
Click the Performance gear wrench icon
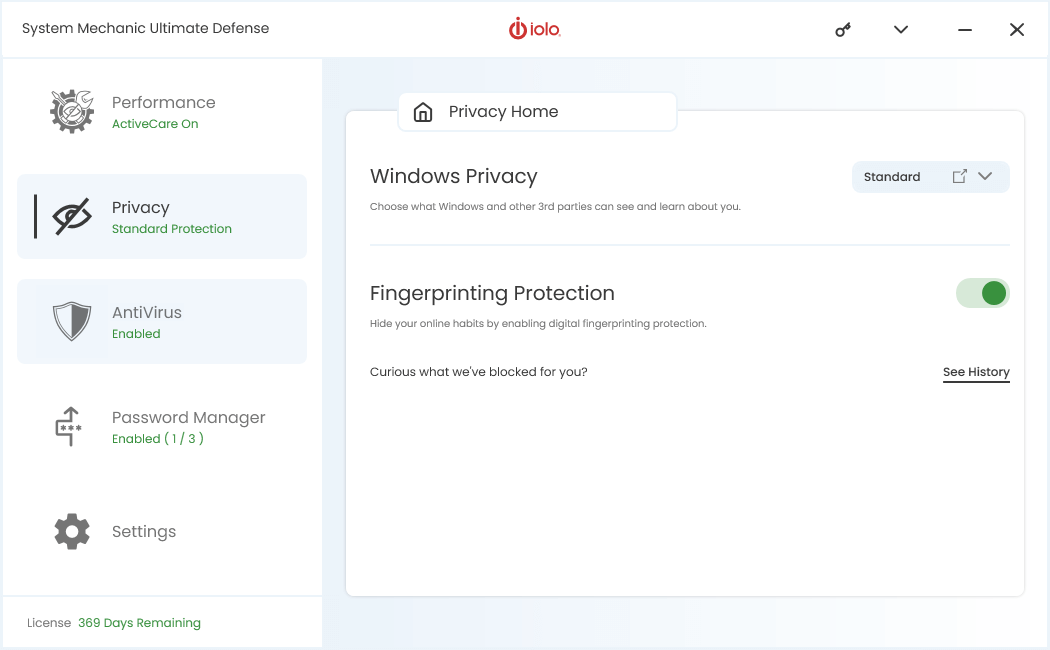pos(72,112)
